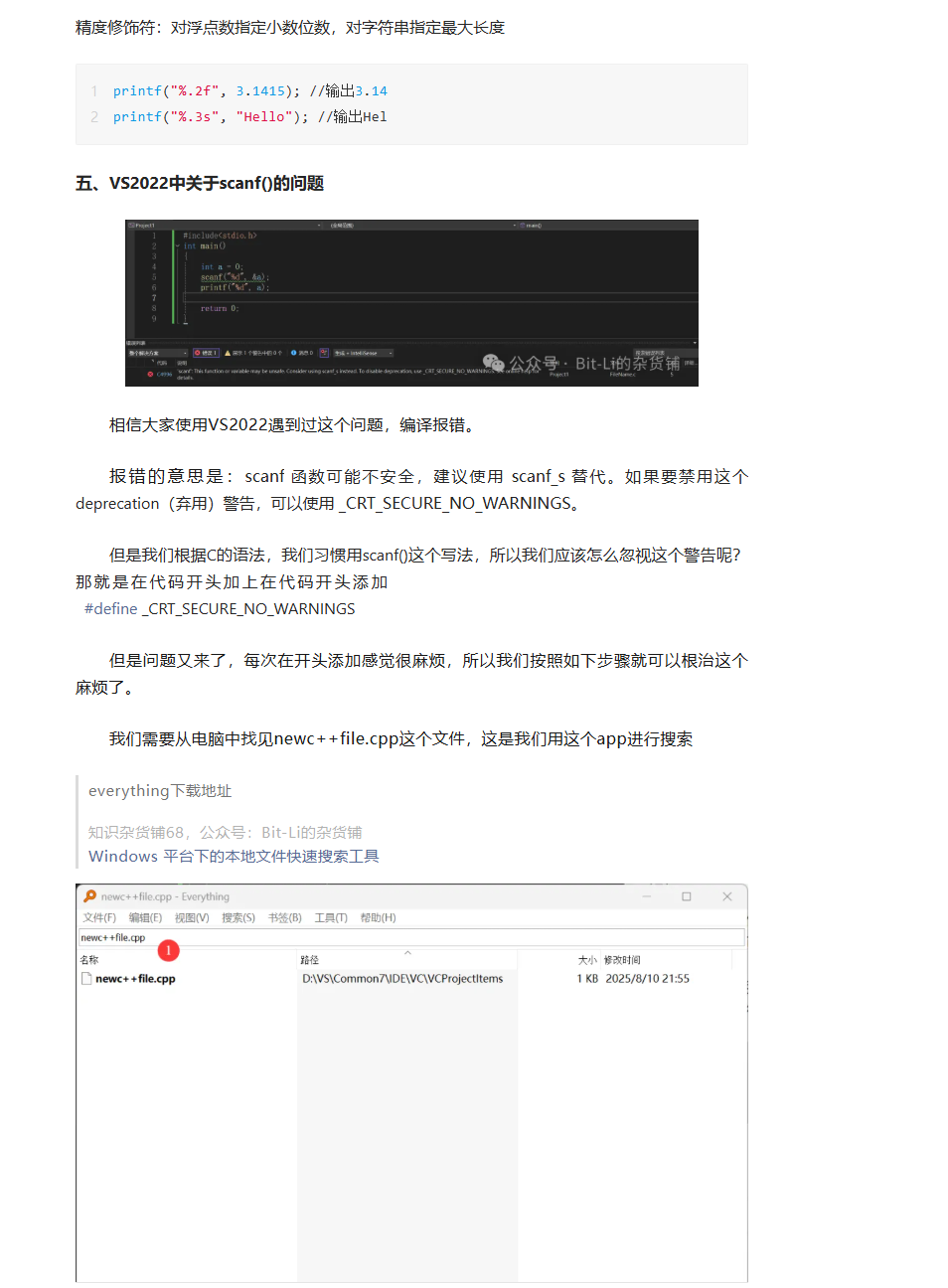Screen dimensions: 948x1288
Task: Click the red numbered badge over the search box
Action: pos(168,950)
